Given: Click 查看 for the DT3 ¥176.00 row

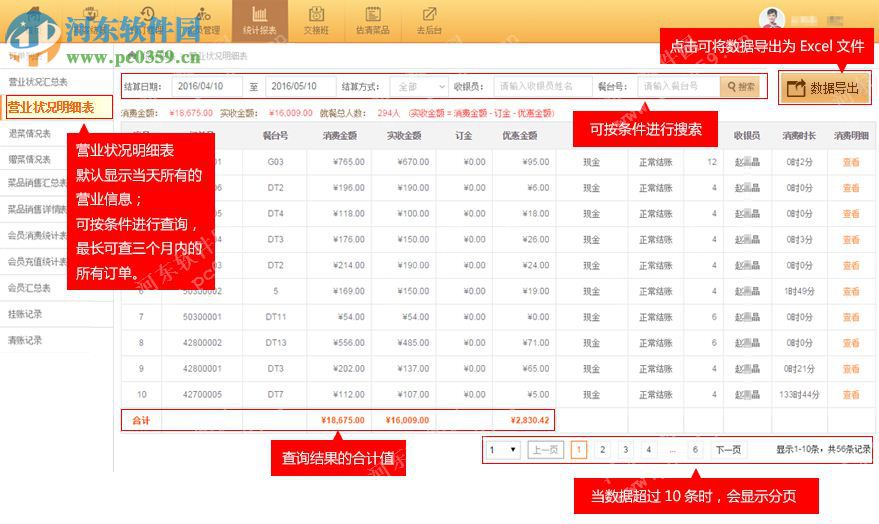Looking at the screenshot, I should pyautogui.click(x=851, y=239).
